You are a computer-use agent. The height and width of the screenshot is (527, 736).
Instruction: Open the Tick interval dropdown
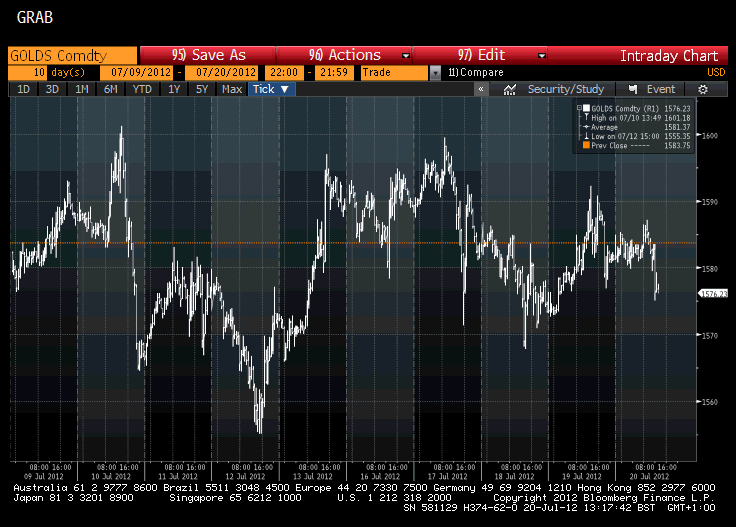271,89
